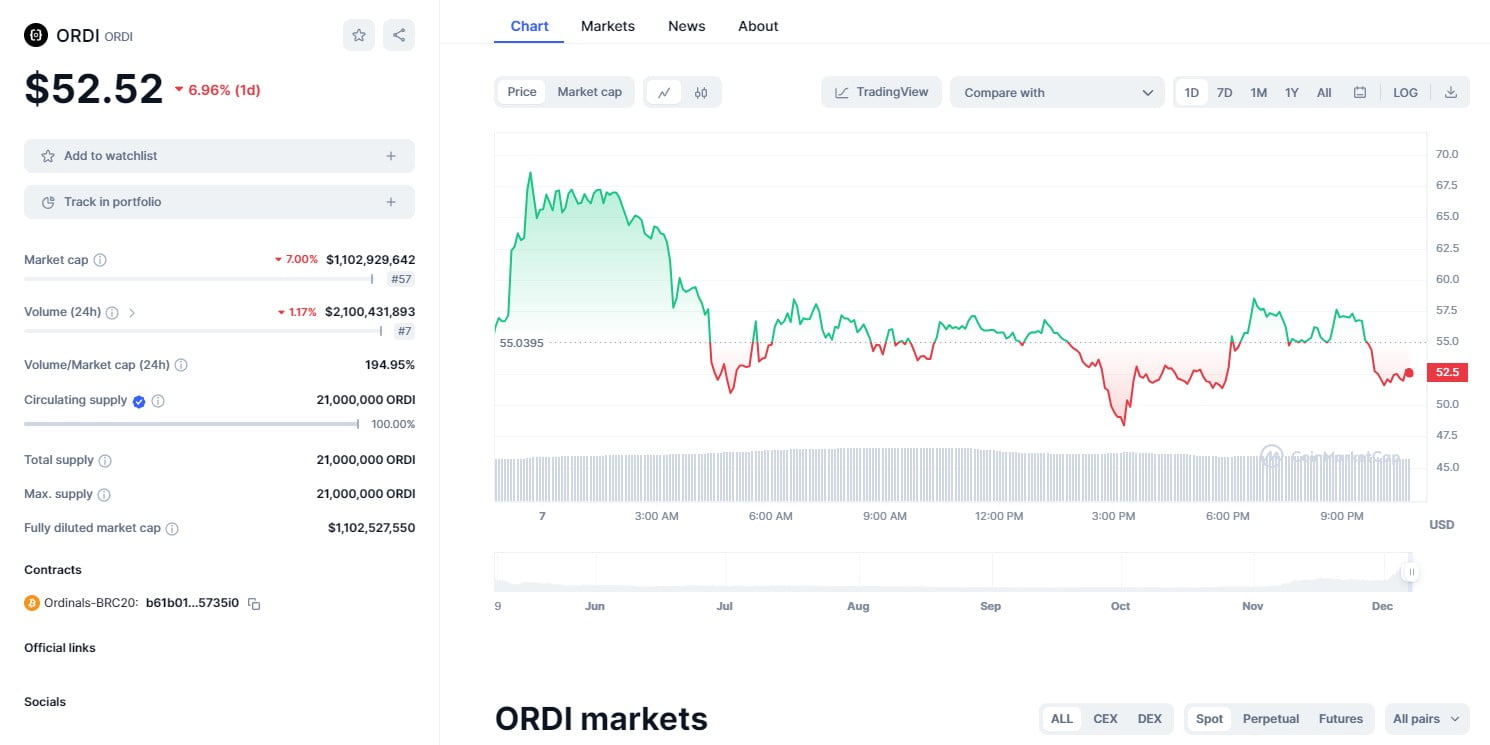Select the Market cap chart toggle
The image size is (1490, 745).
click(590, 92)
